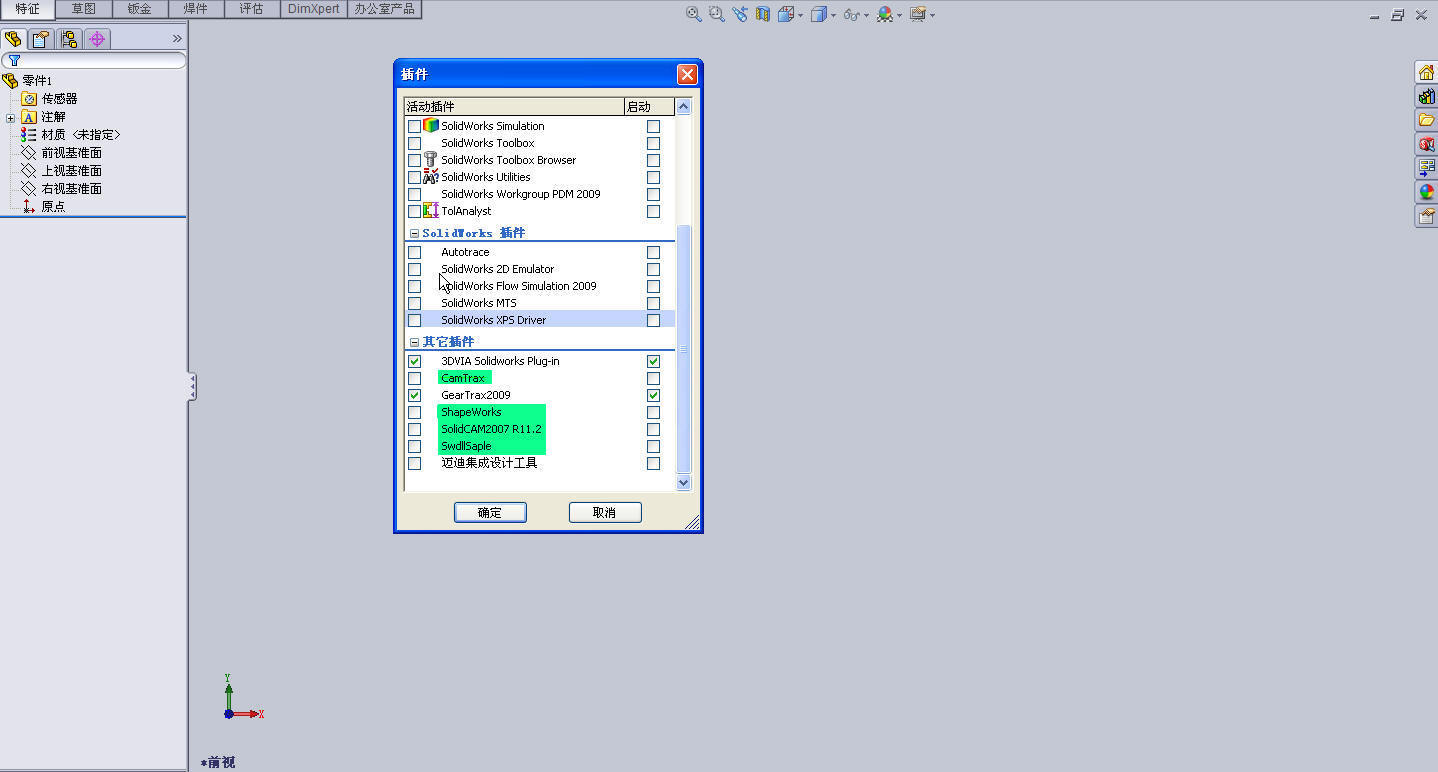The image size is (1438, 772).
Task: Click the Zoom to Area icon
Action: click(x=716, y=14)
